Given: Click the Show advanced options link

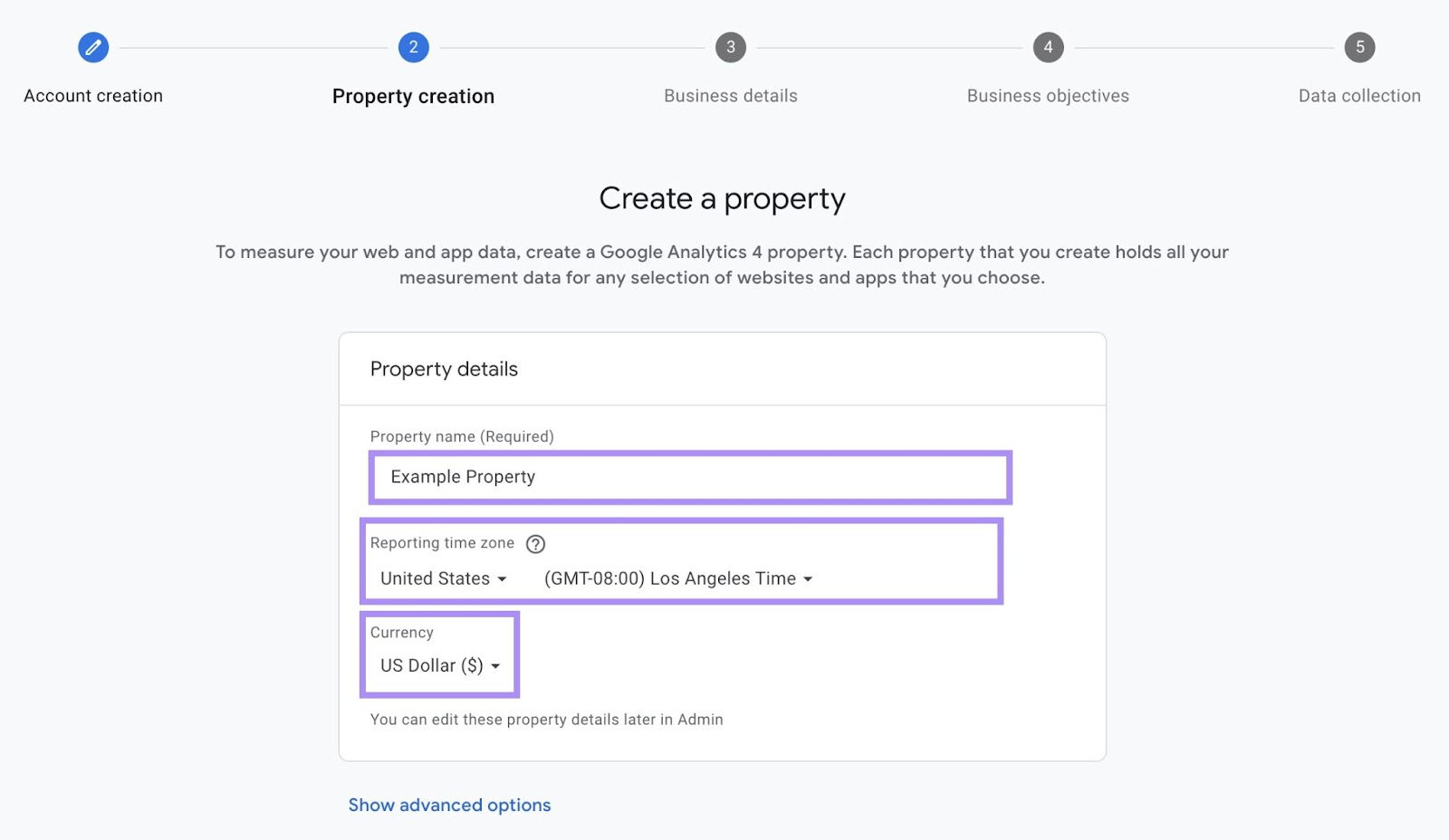Looking at the screenshot, I should (x=449, y=805).
